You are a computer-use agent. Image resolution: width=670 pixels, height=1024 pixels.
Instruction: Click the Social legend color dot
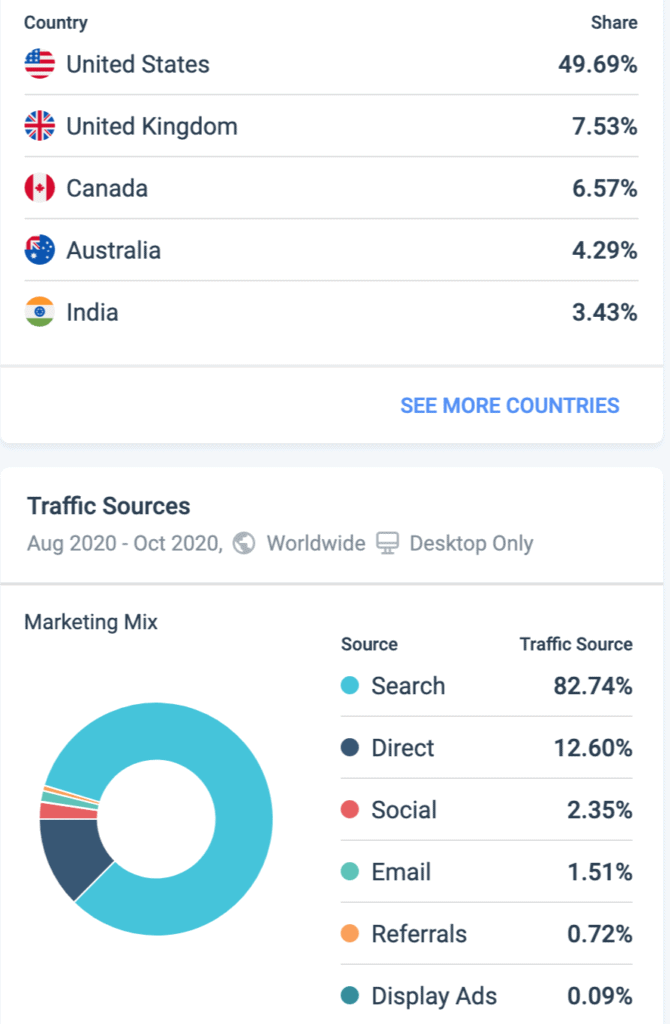click(350, 810)
